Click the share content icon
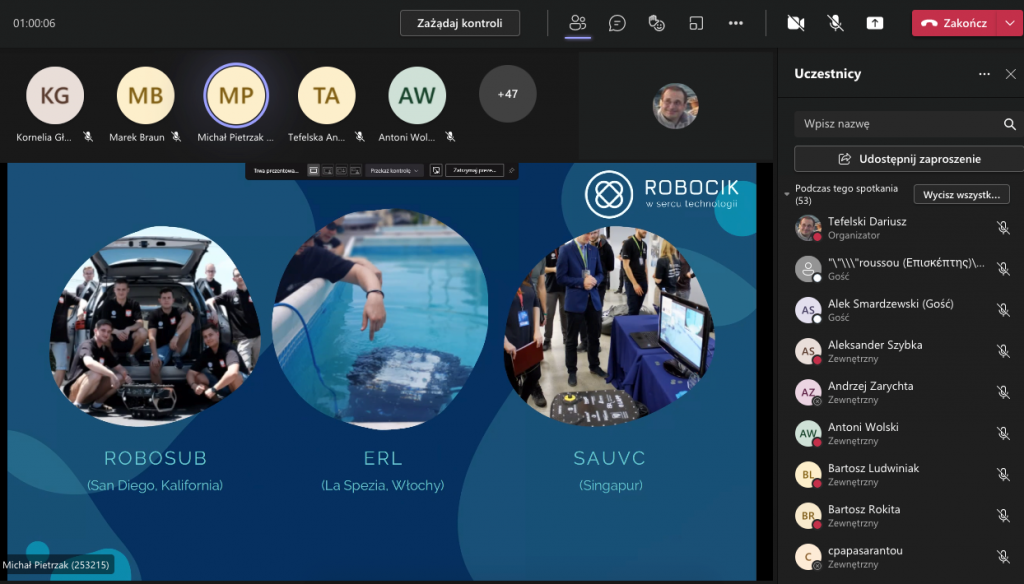Image resolution: width=1024 pixels, height=584 pixels. 874,23
